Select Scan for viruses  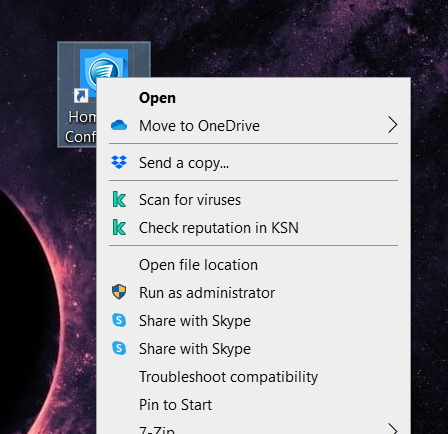[254, 200]
